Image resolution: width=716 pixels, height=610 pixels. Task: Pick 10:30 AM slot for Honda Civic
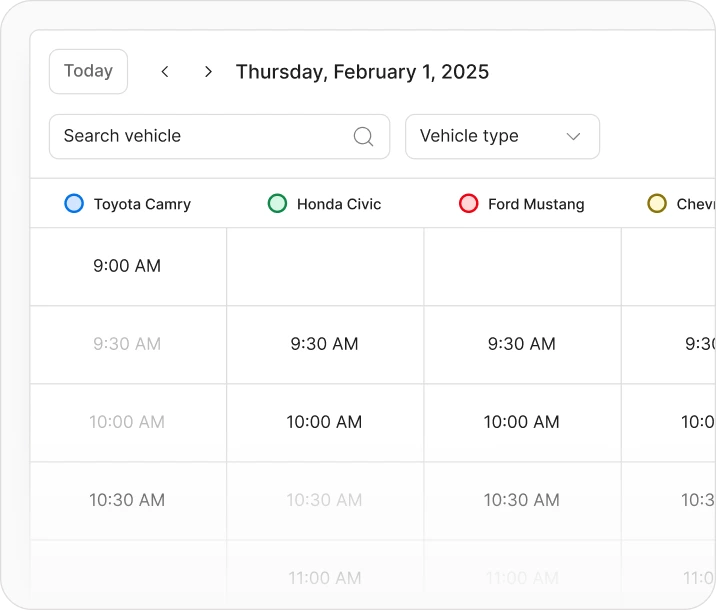coord(325,500)
